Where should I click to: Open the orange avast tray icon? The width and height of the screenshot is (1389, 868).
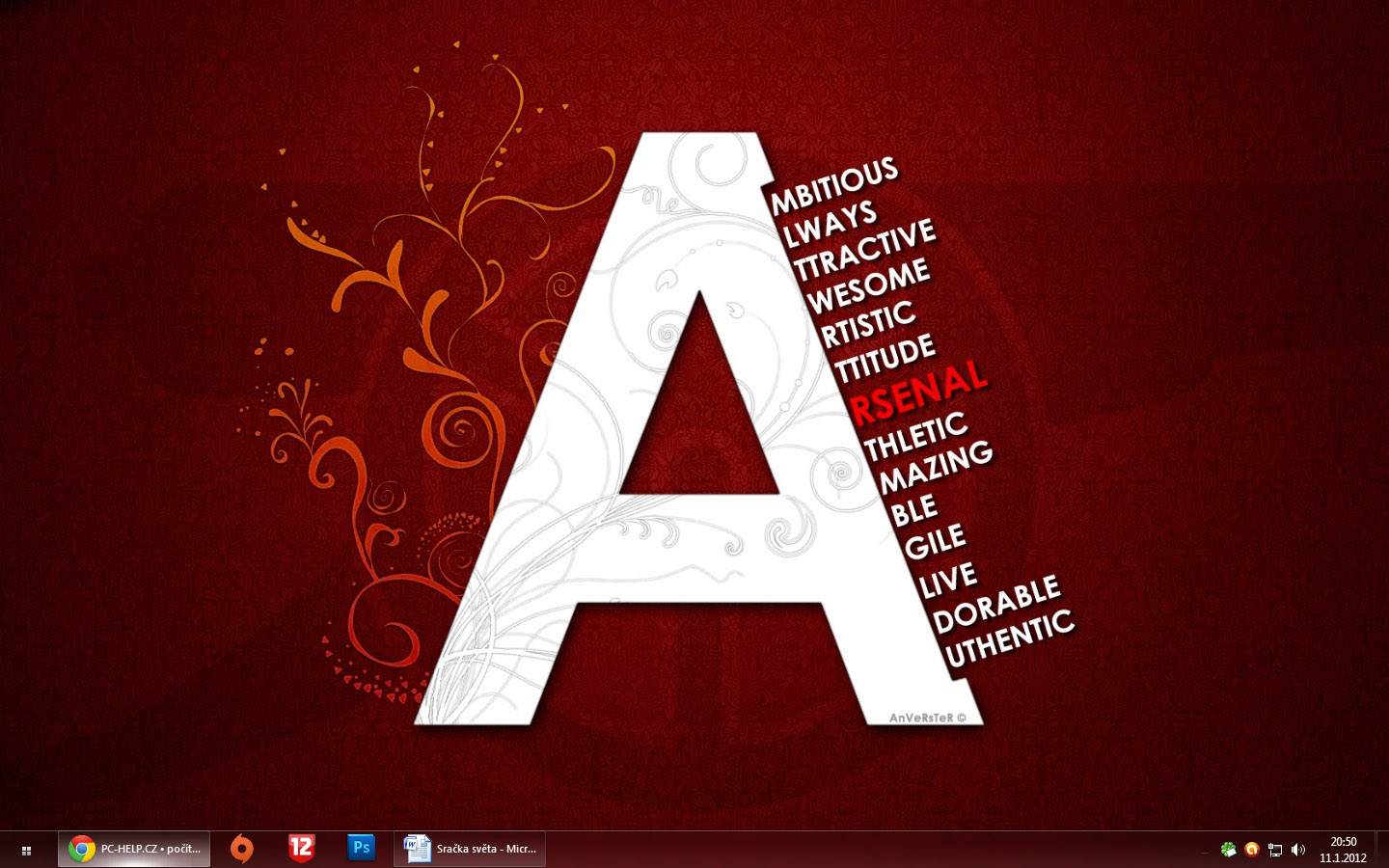pyautogui.click(x=1251, y=850)
